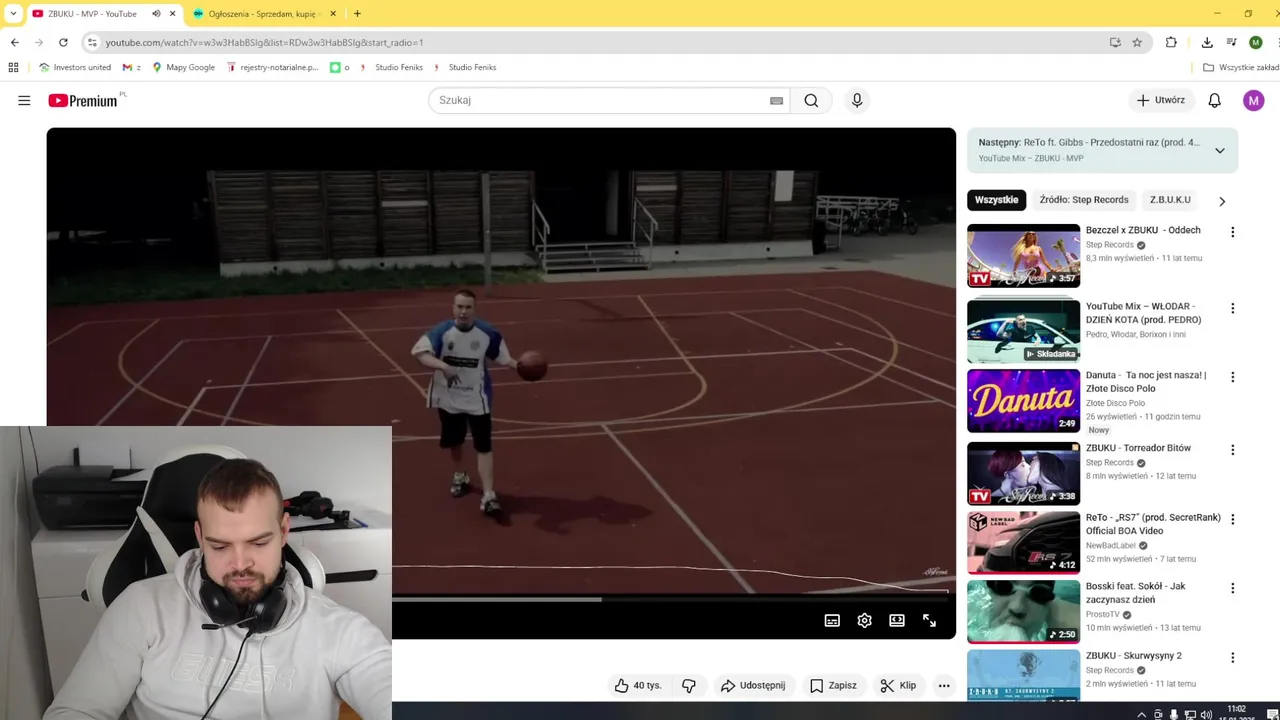Open the purple M account avatar

coord(1254,100)
